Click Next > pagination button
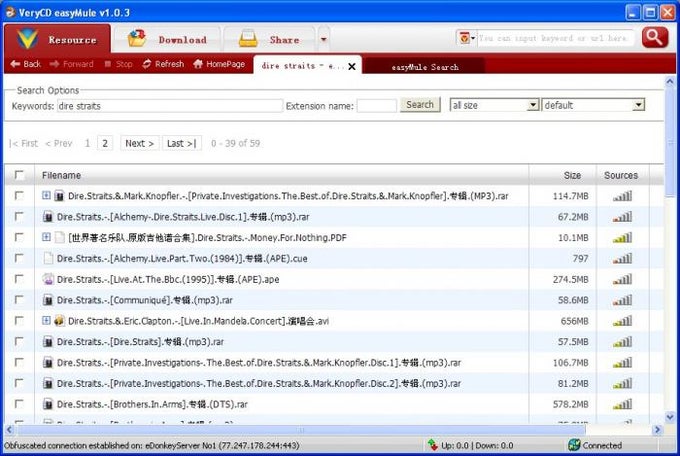 click(139, 143)
